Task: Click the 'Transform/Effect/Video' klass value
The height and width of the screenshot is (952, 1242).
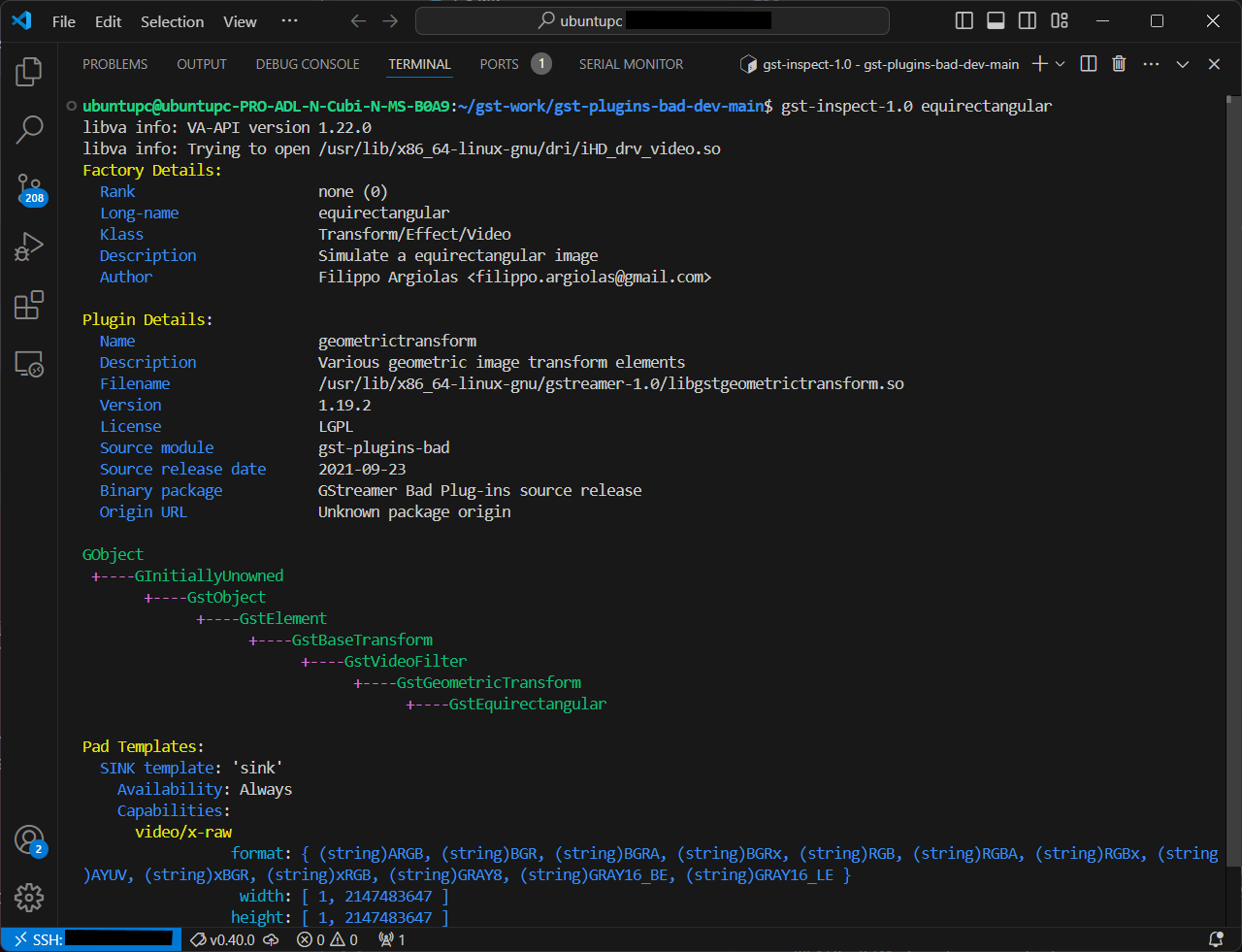Action: (414, 234)
